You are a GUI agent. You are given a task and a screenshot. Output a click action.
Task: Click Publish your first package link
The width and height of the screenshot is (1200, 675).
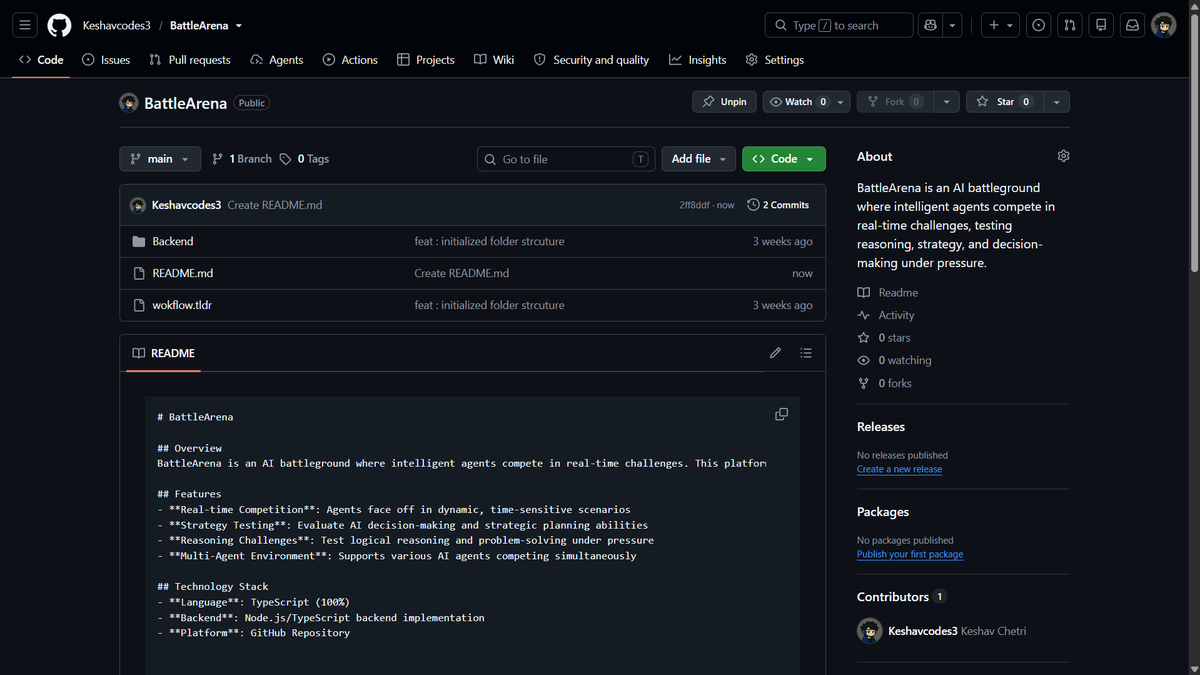coord(910,554)
